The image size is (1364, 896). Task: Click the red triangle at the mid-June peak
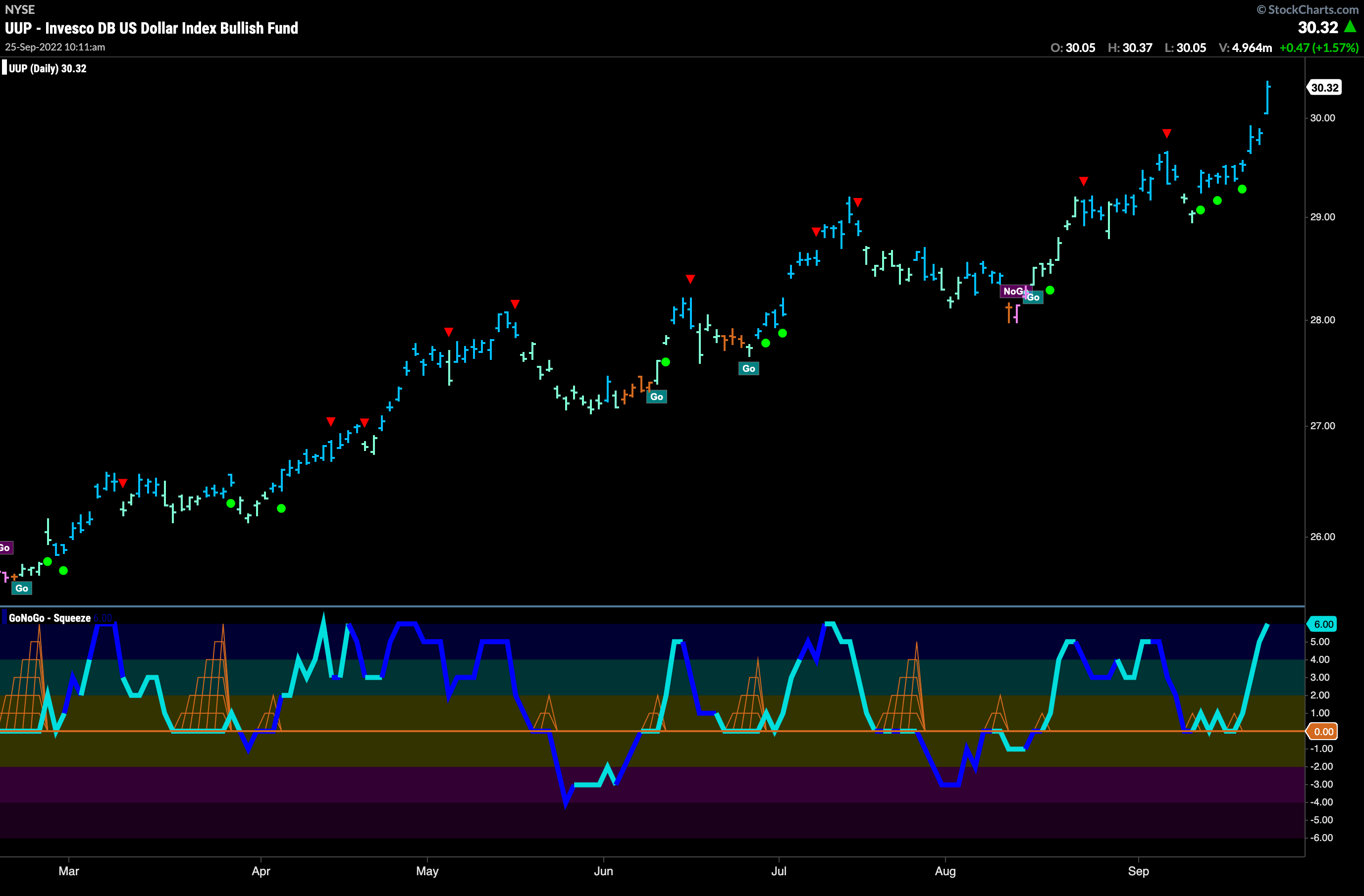point(690,279)
